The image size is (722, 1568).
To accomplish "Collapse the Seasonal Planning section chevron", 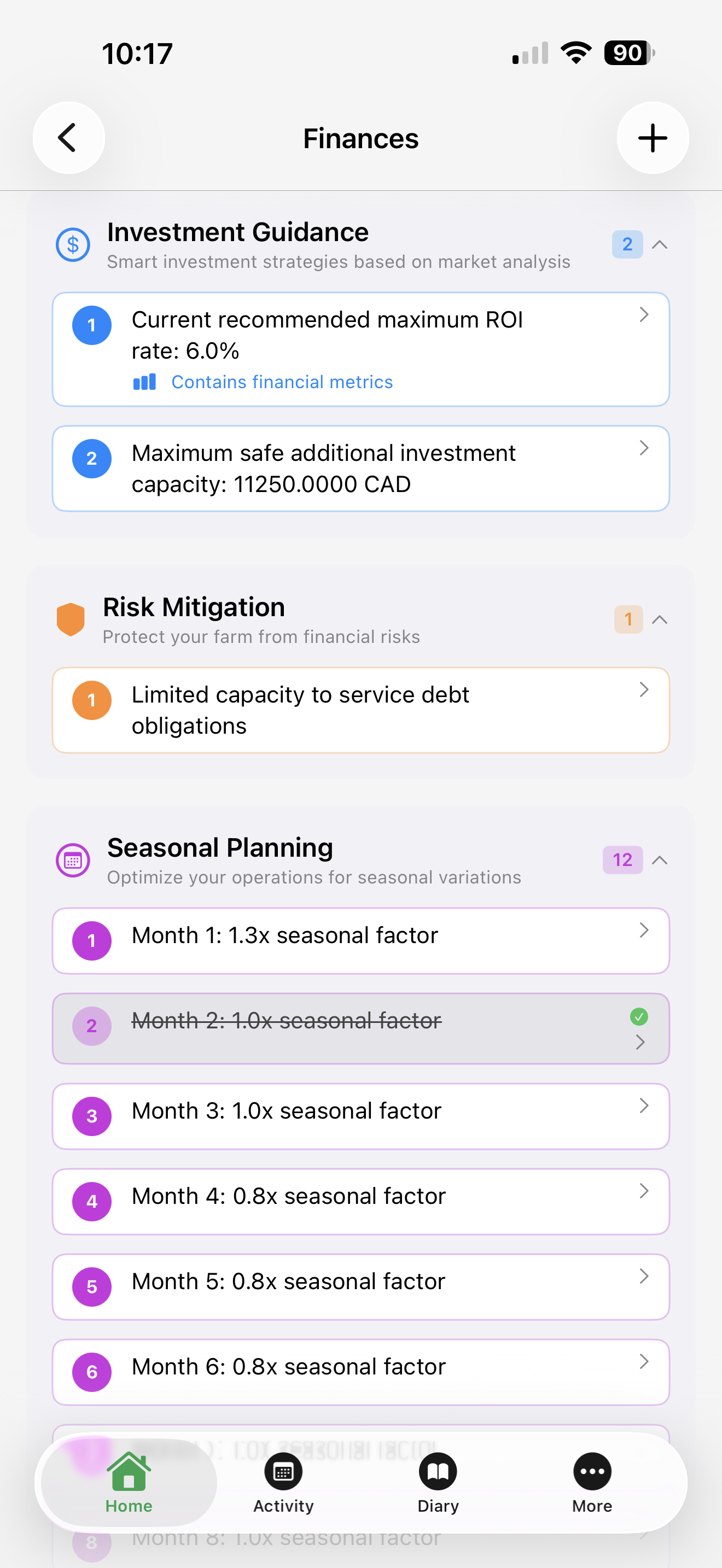I will pyautogui.click(x=659, y=860).
